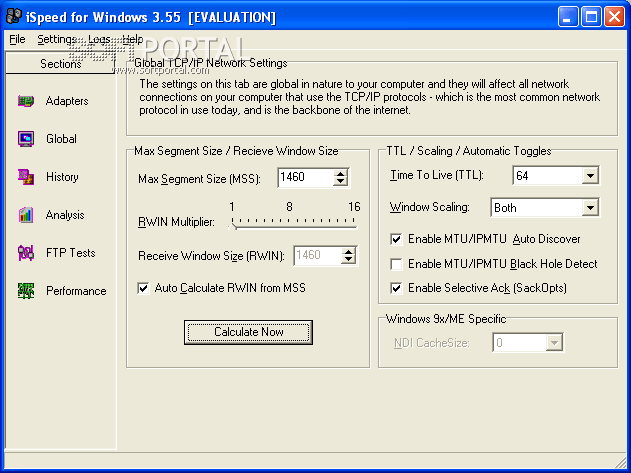Open the File menu
631x473 pixels.
tap(17, 39)
